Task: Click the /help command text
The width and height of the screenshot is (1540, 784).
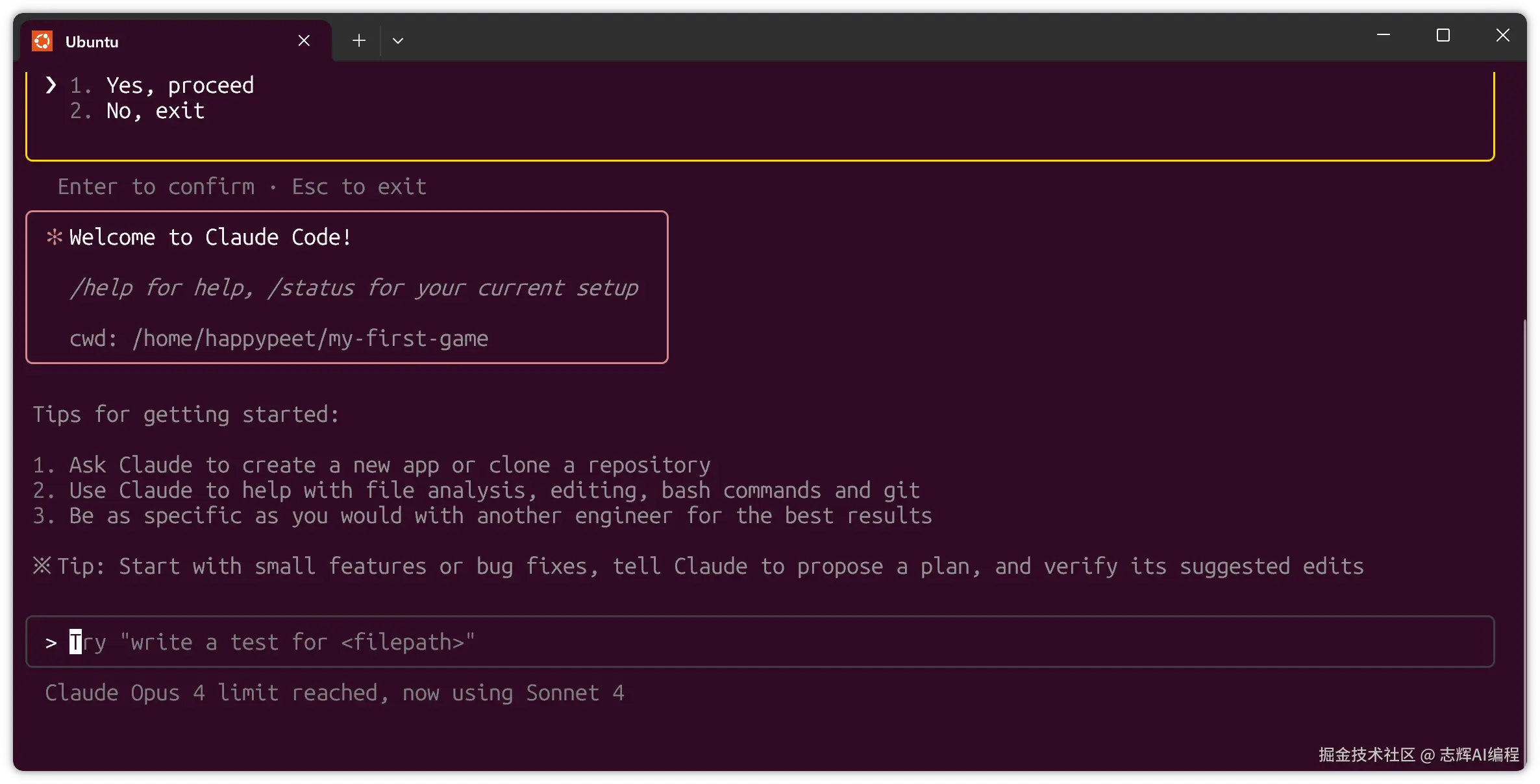Action: click(101, 288)
